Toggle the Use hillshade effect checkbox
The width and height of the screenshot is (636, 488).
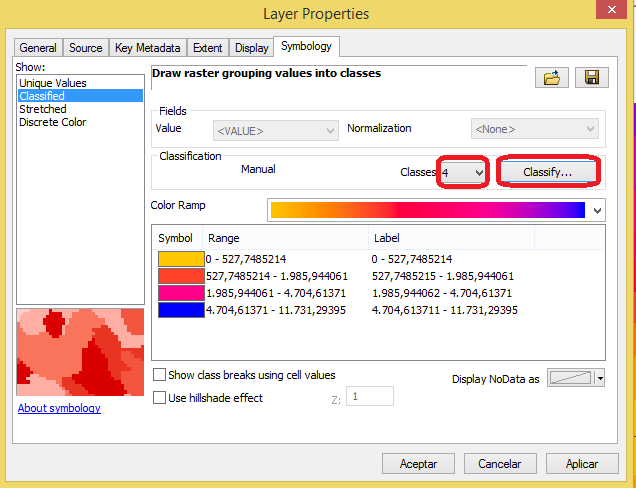(x=160, y=397)
